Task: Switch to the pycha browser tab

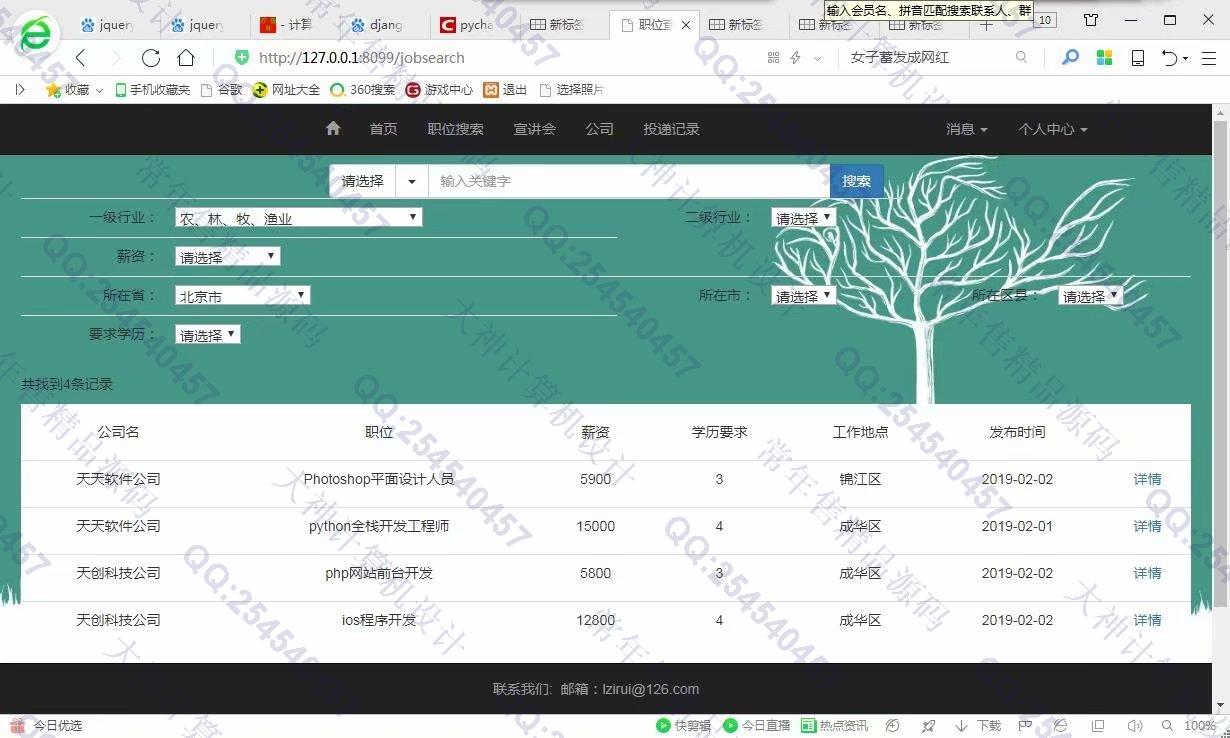Action: coord(474,25)
